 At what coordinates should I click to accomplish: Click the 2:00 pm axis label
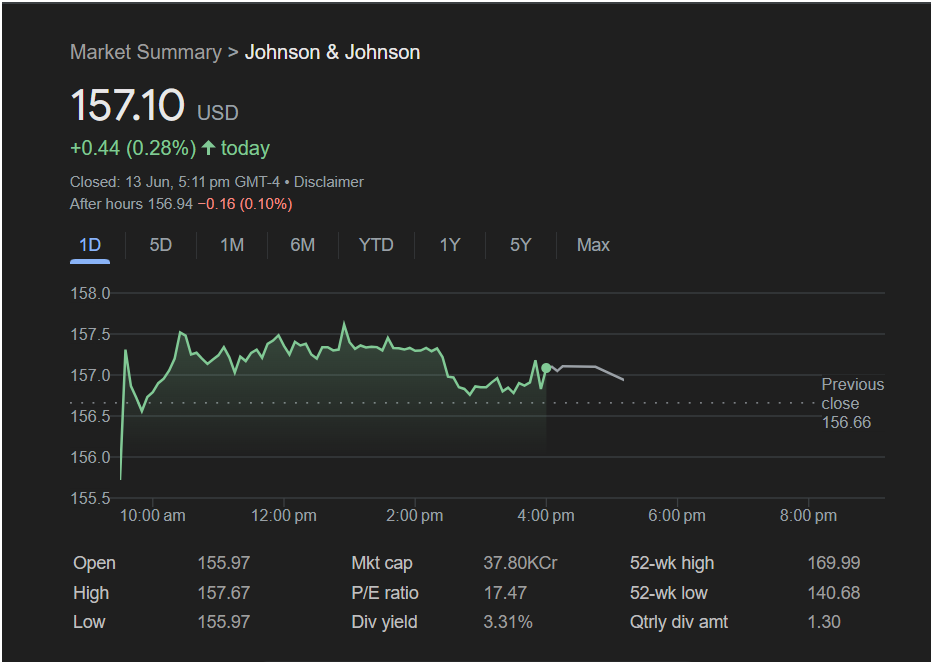point(415,515)
